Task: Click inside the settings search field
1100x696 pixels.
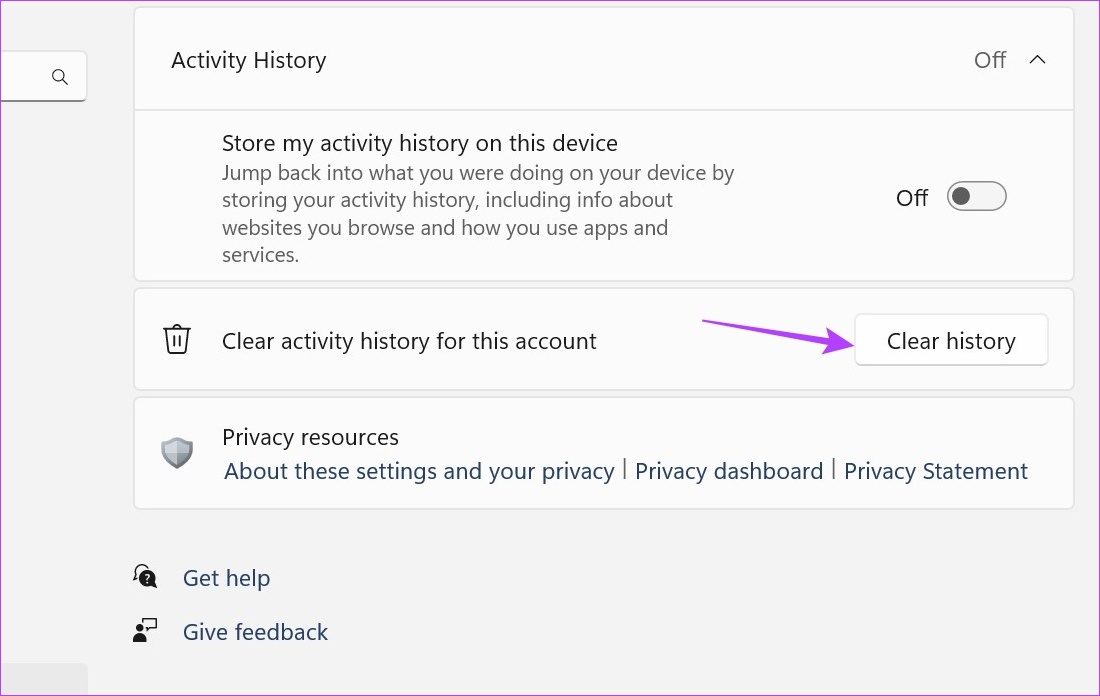Action: coord(43,76)
